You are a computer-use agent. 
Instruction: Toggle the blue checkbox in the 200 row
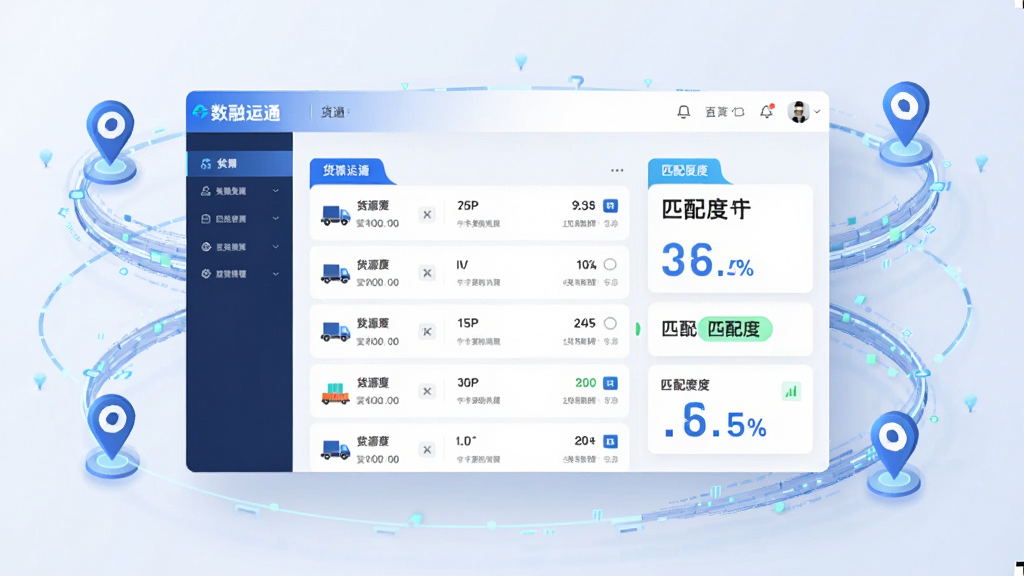coord(610,383)
